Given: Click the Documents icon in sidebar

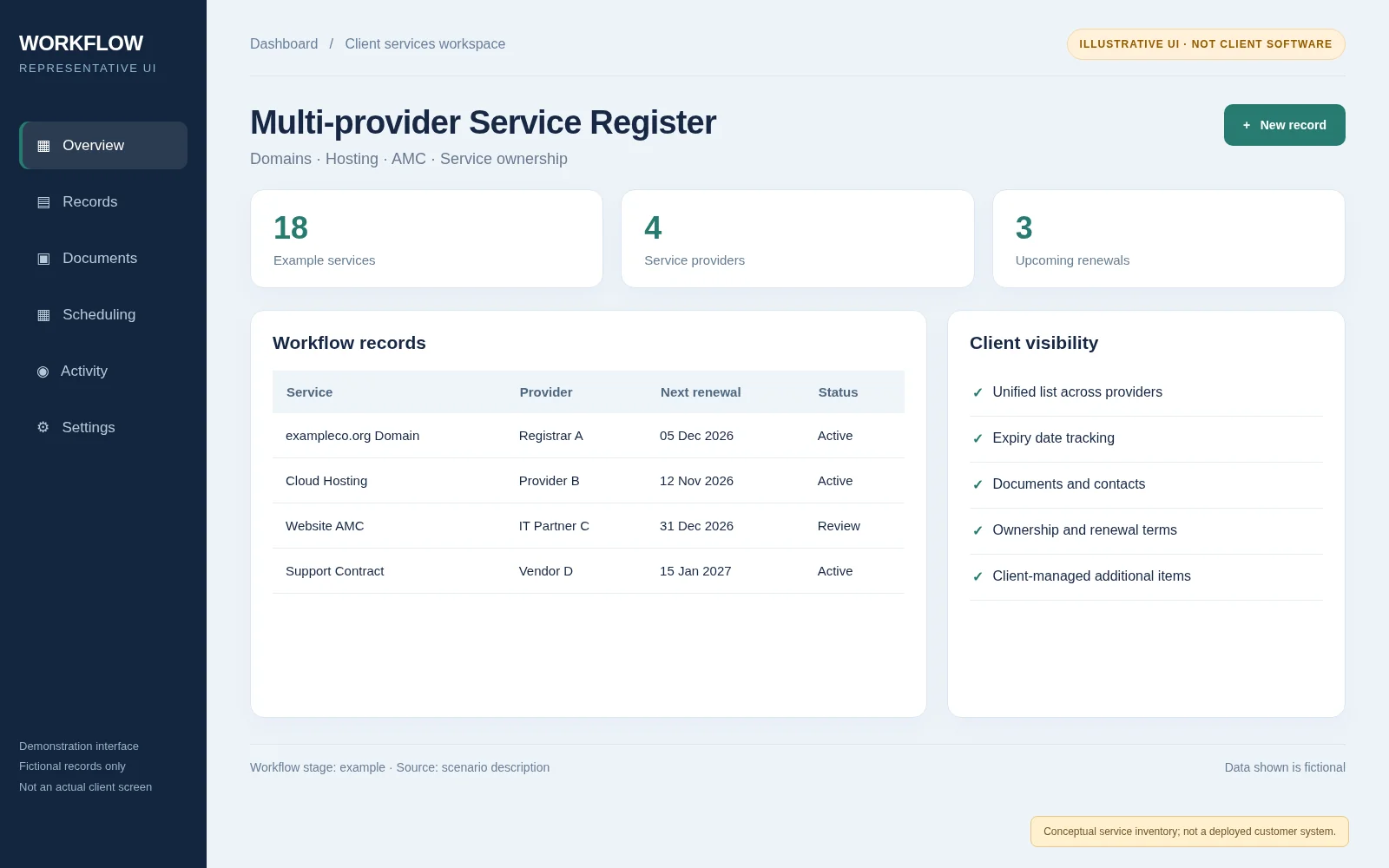Looking at the screenshot, I should pyautogui.click(x=43, y=259).
